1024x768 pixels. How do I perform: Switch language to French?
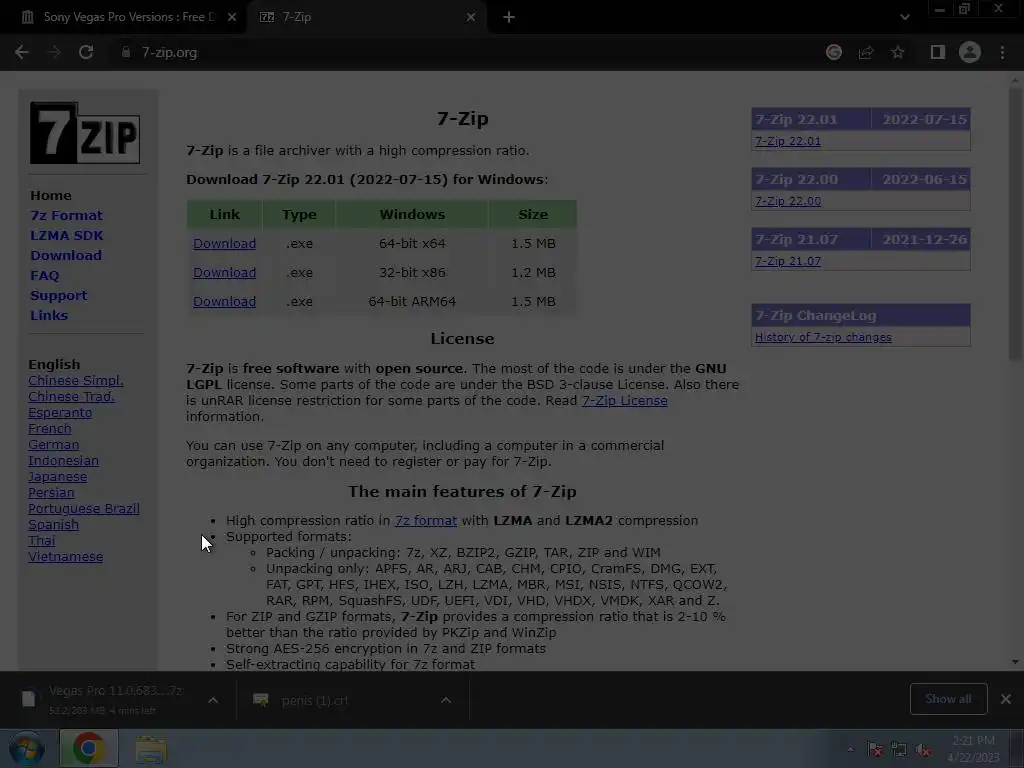(50, 428)
